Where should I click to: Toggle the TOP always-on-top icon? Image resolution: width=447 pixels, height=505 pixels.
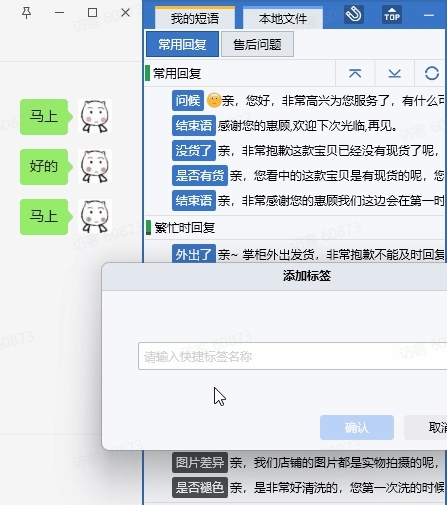click(x=392, y=15)
